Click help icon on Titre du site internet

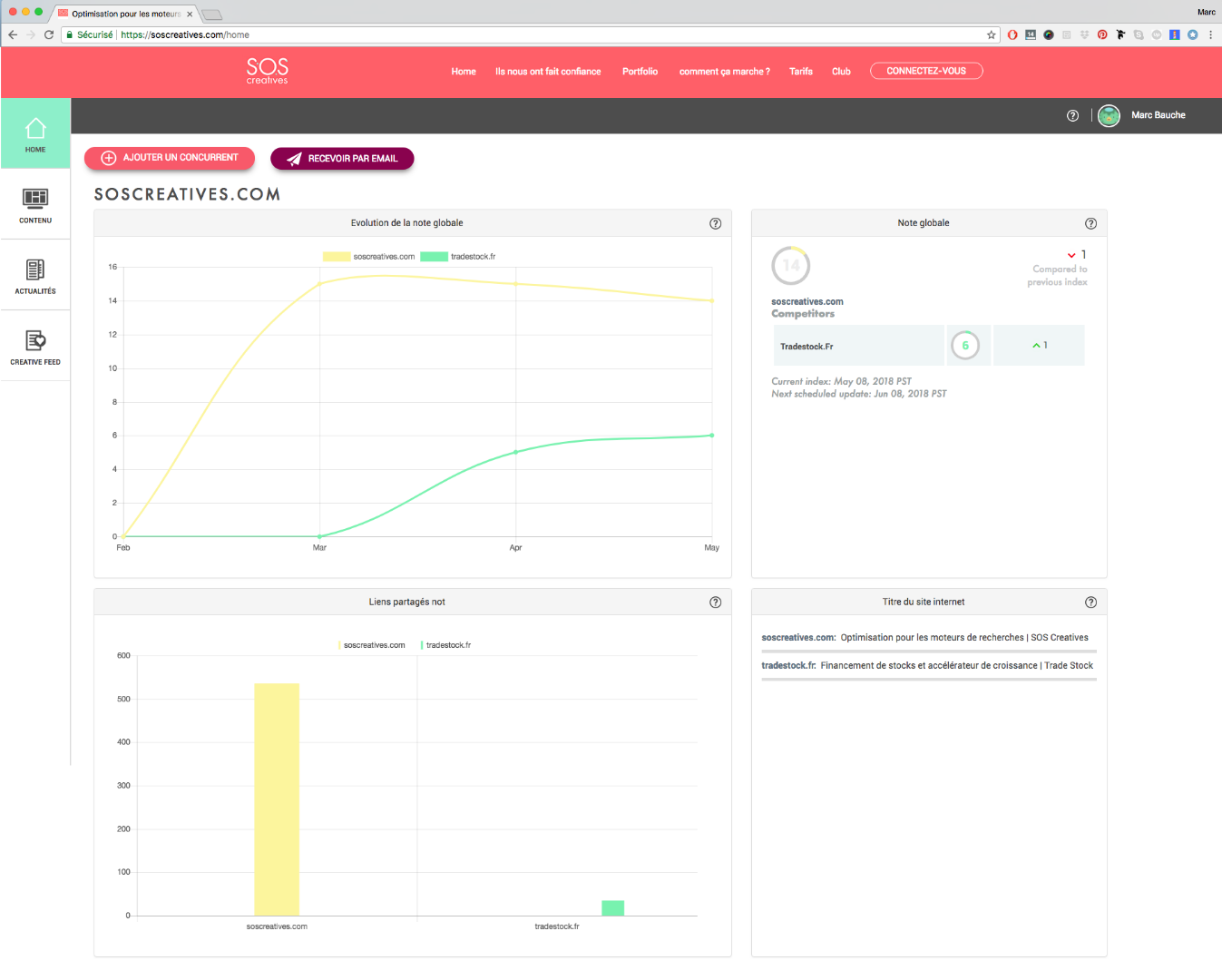click(x=1090, y=603)
